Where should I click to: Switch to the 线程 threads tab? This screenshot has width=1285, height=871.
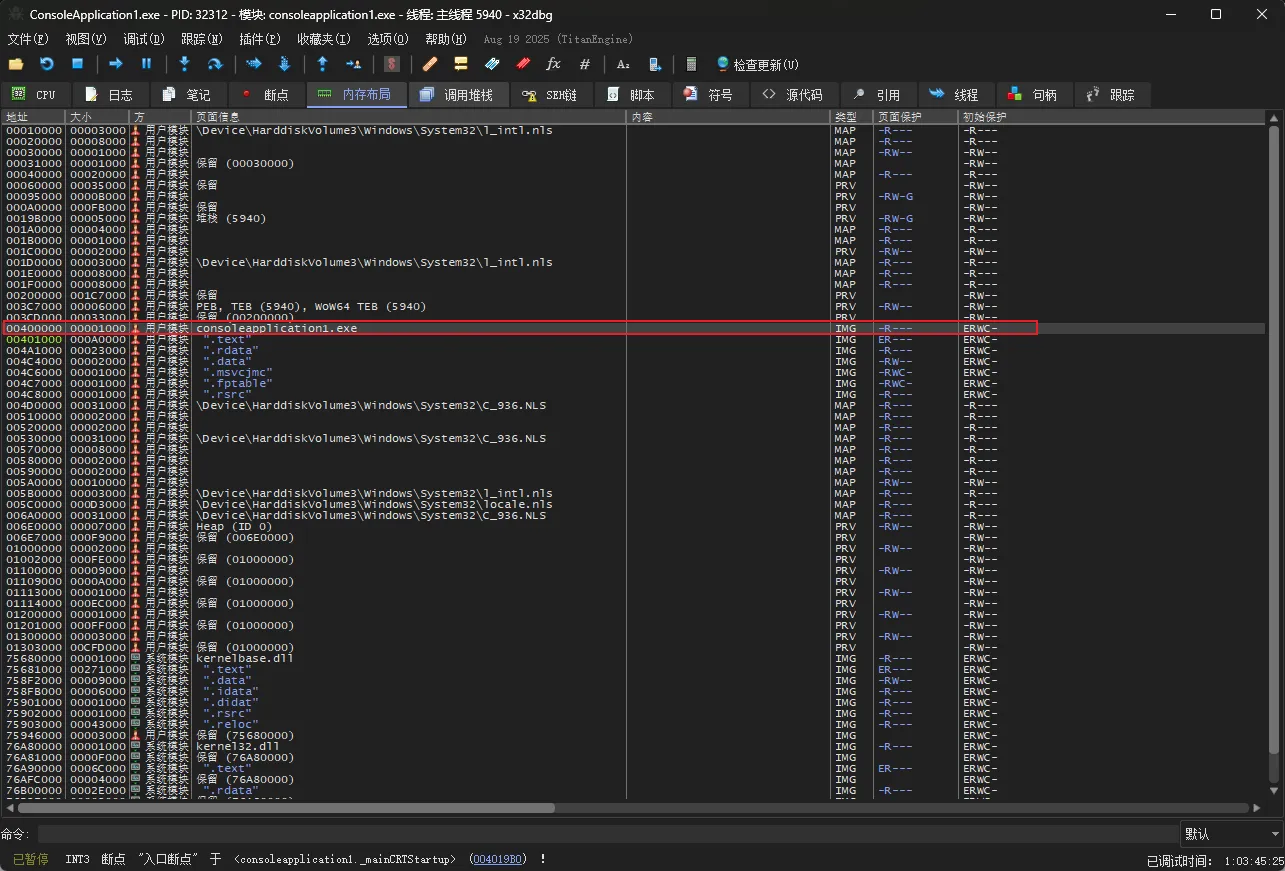pyautogui.click(x=955, y=94)
